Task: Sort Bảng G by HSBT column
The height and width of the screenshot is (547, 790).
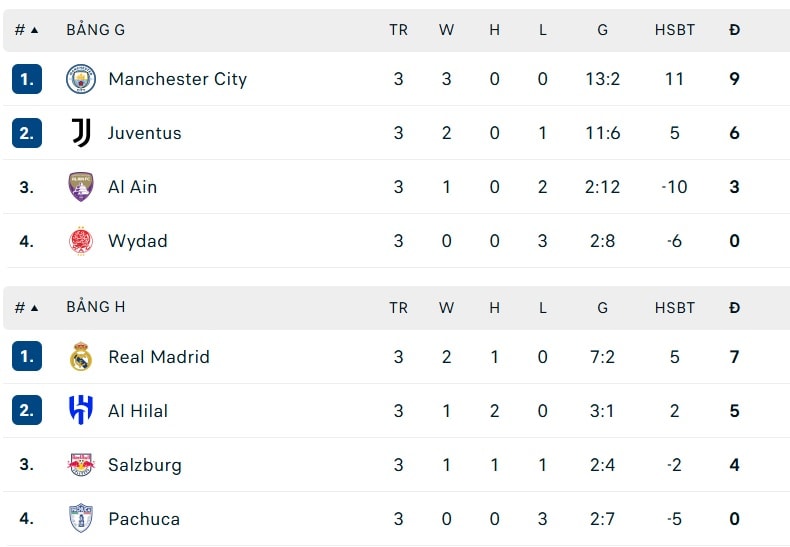Action: click(675, 30)
